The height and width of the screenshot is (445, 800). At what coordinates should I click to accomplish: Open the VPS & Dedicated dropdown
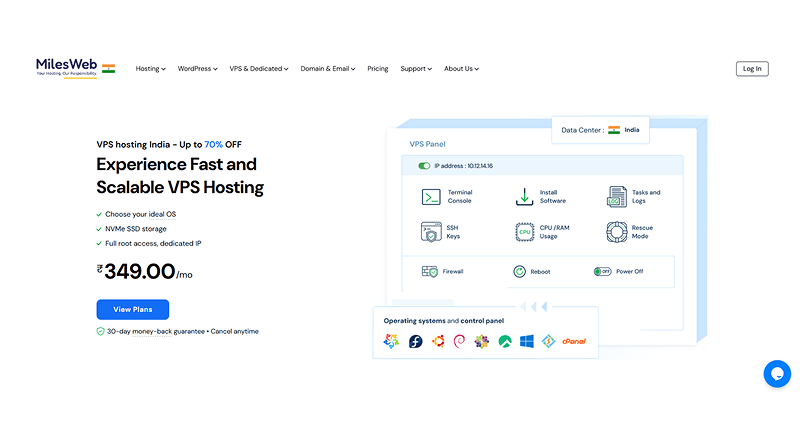259,69
